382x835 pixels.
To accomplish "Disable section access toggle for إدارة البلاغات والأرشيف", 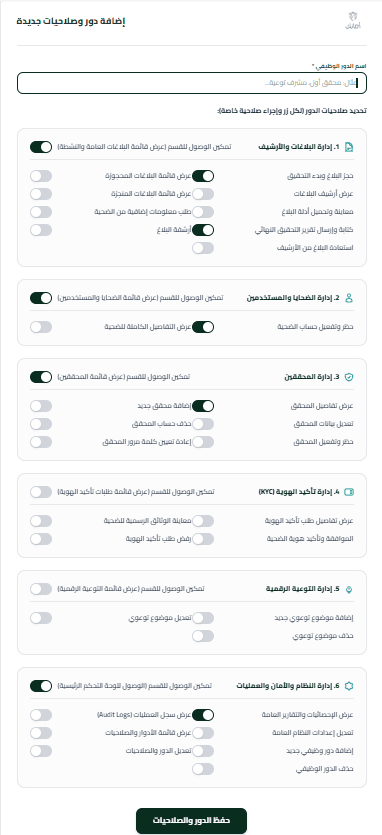I will (41, 147).
